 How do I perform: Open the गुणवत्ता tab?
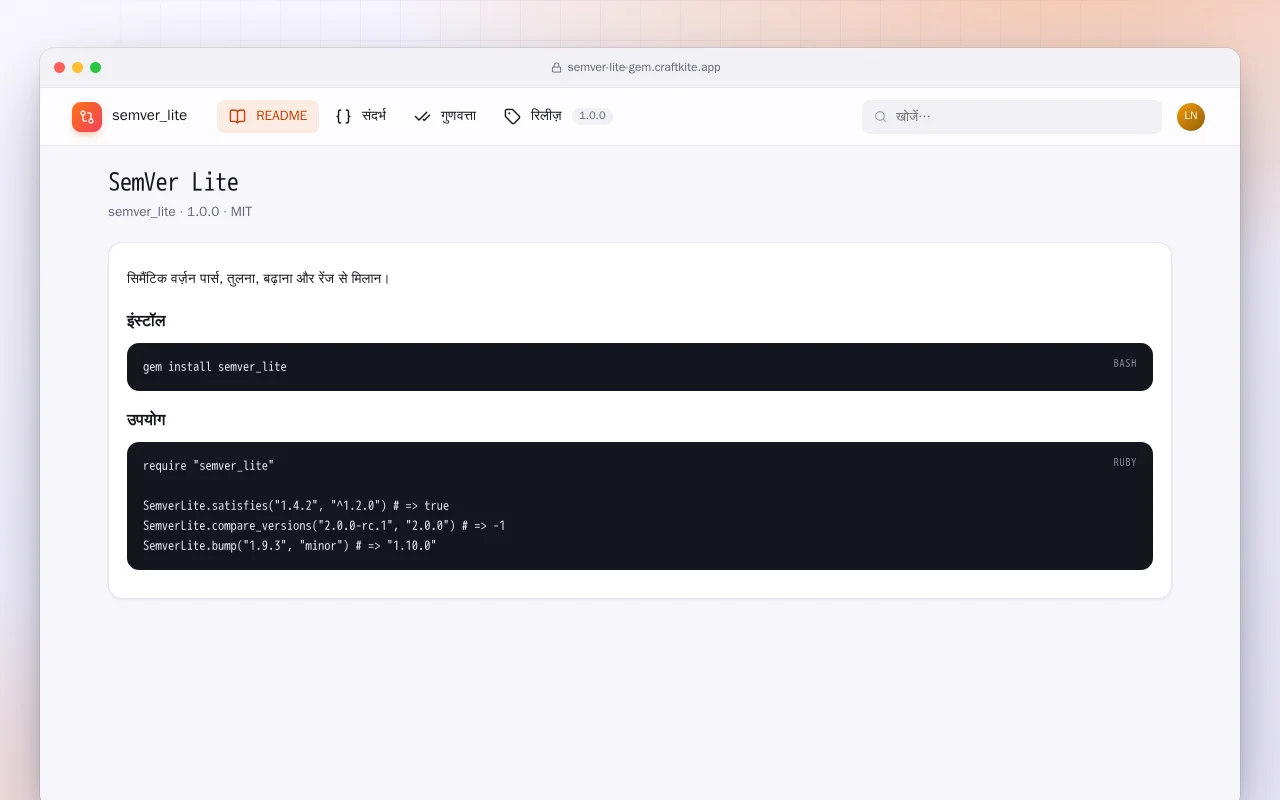[x=445, y=116]
